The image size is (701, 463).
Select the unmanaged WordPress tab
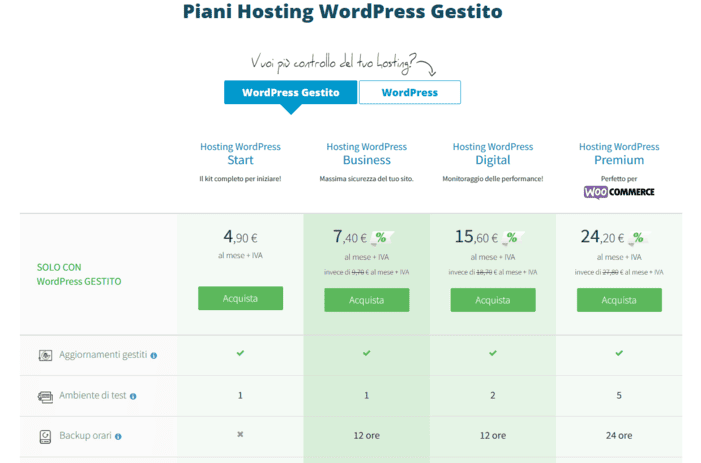(410, 92)
